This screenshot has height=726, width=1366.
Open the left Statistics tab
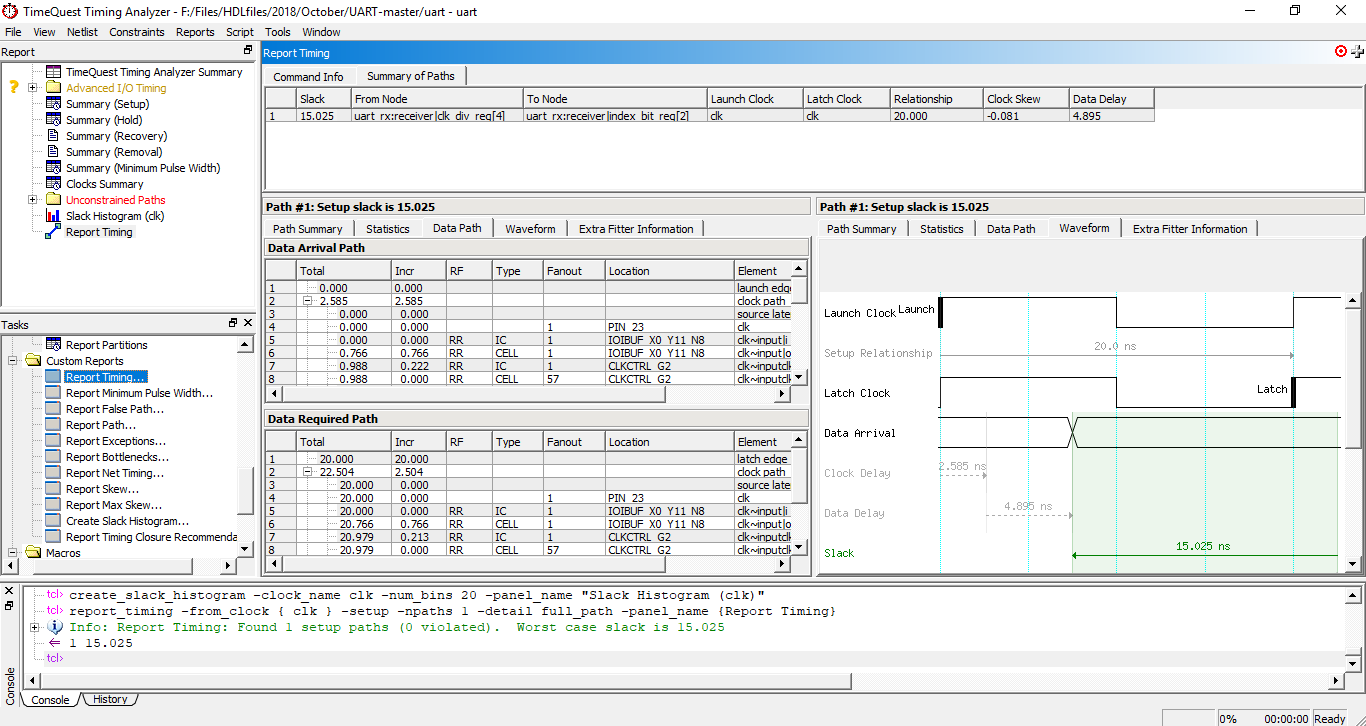click(x=388, y=229)
